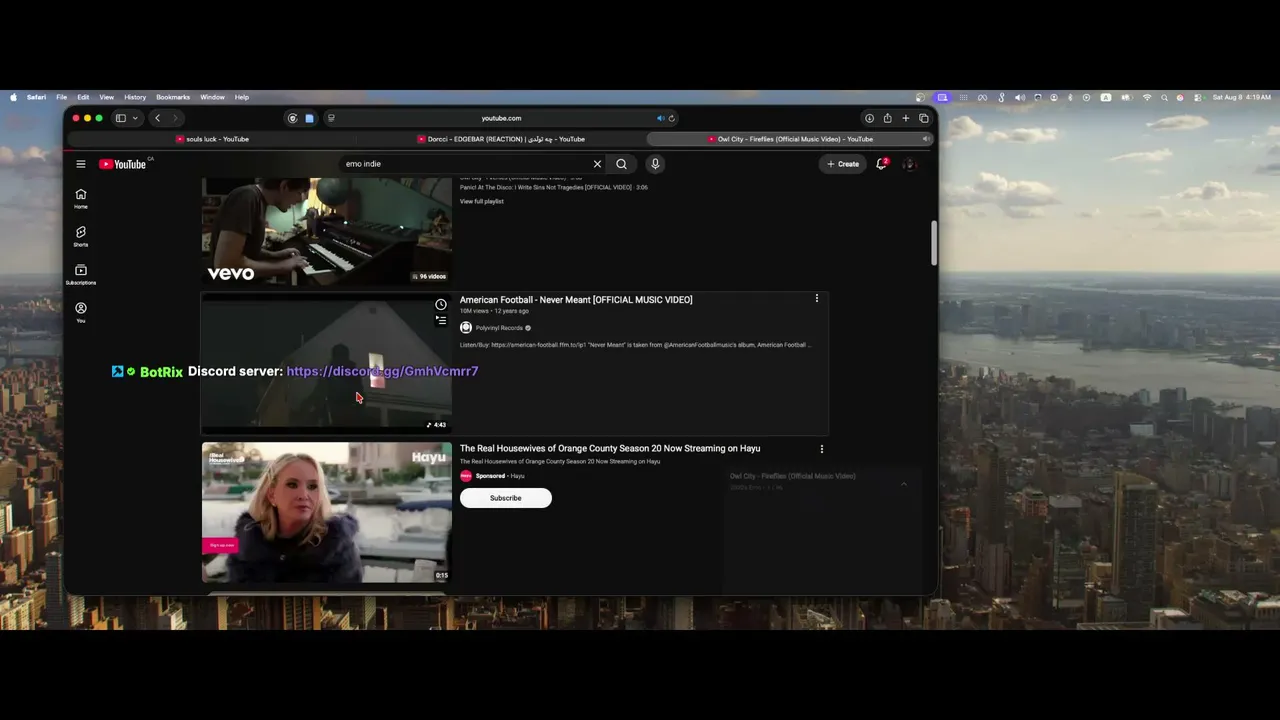Image resolution: width=1280 pixels, height=720 pixels.
Task: Open the vevo playlist thumbnail
Action: tap(327, 231)
